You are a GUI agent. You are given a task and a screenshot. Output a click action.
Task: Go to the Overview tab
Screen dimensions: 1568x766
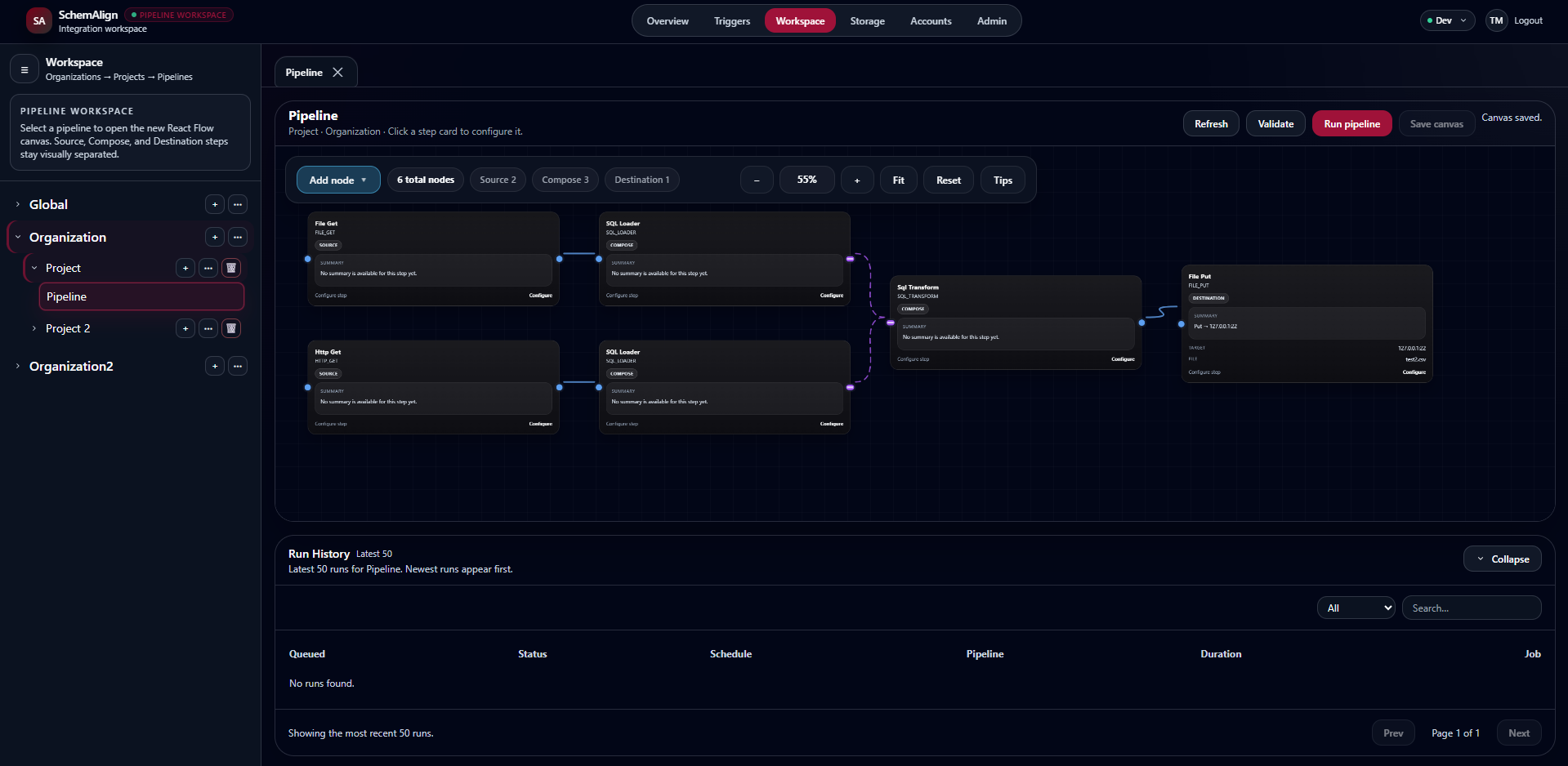(668, 21)
